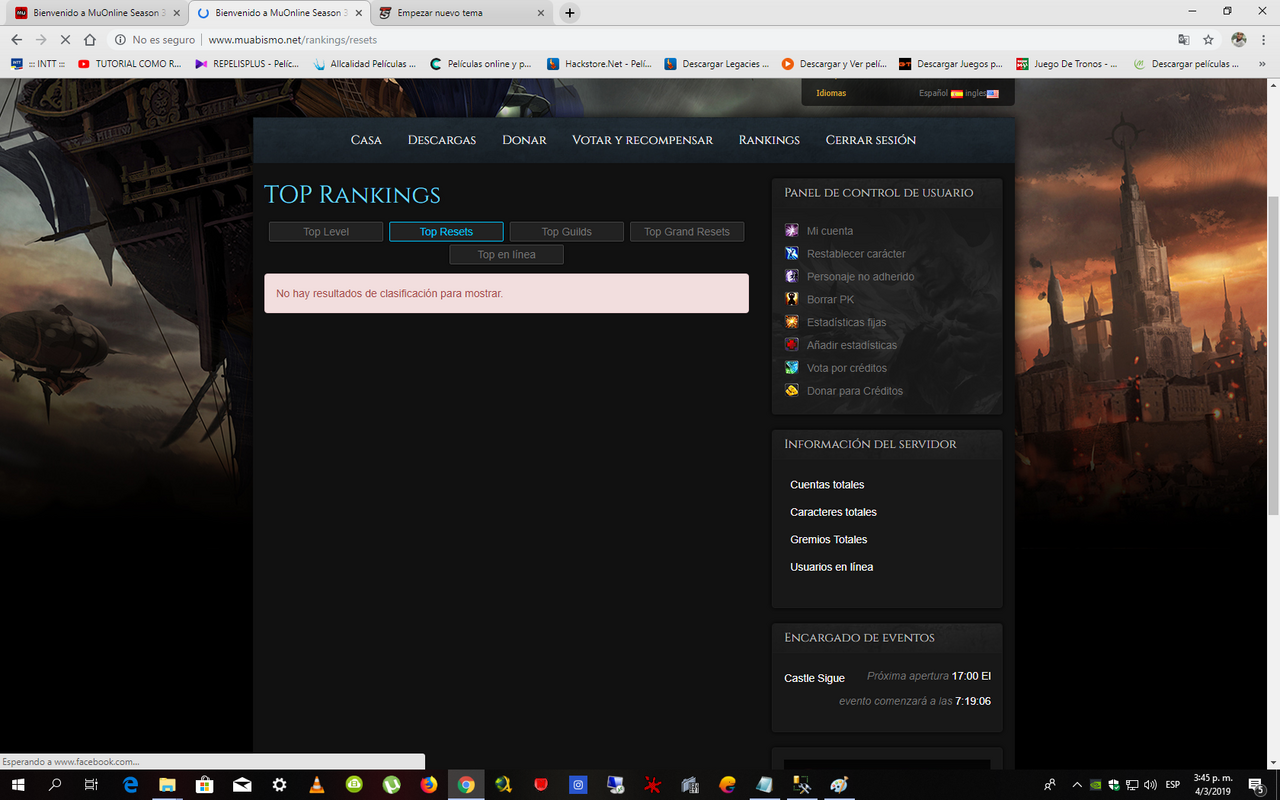The width and height of the screenshot is (1280, 800).
Task: Open File Explorer from the taskbar
Action: pyautogui.click(x=167, y=785)
